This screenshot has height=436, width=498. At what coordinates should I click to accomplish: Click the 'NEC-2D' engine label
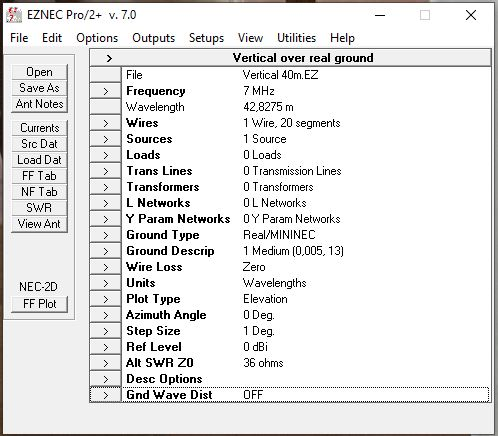tap(38, 287)
